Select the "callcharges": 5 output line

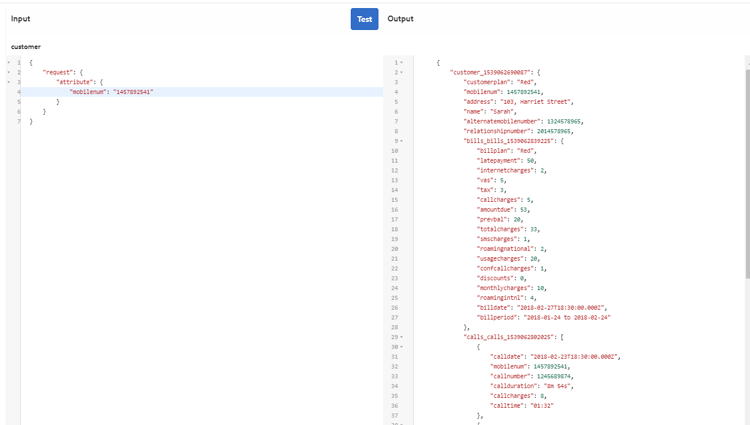coord(505,200)
